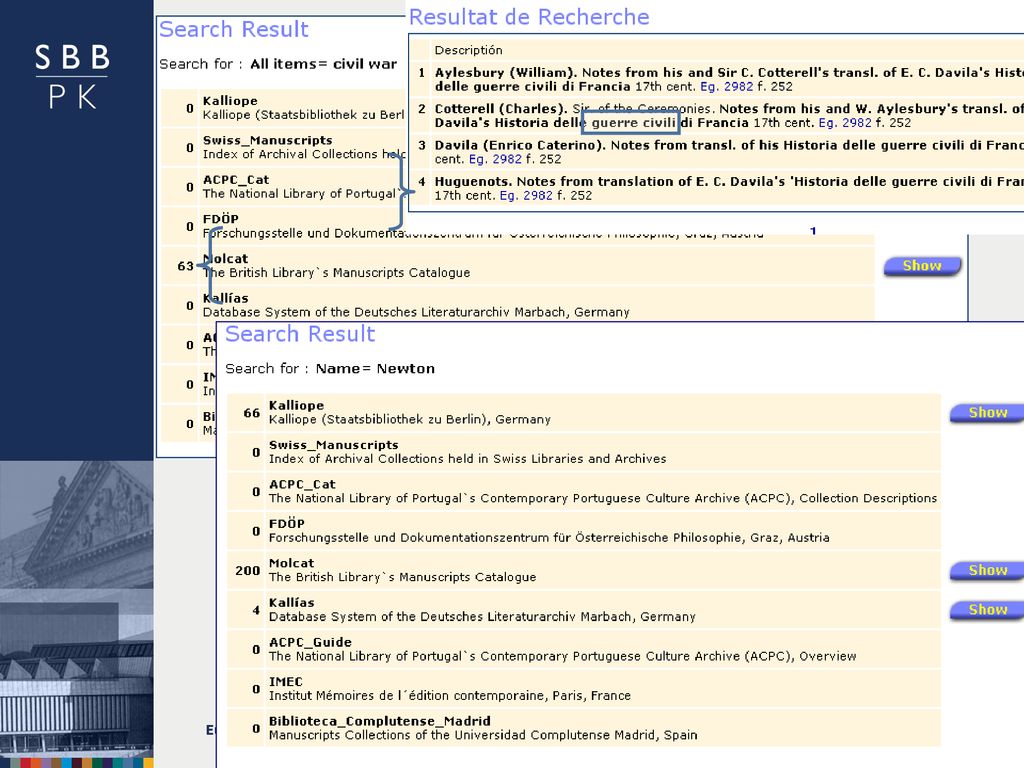
Task: Select Kallías name in Newton results
Action: click(291, 603)
